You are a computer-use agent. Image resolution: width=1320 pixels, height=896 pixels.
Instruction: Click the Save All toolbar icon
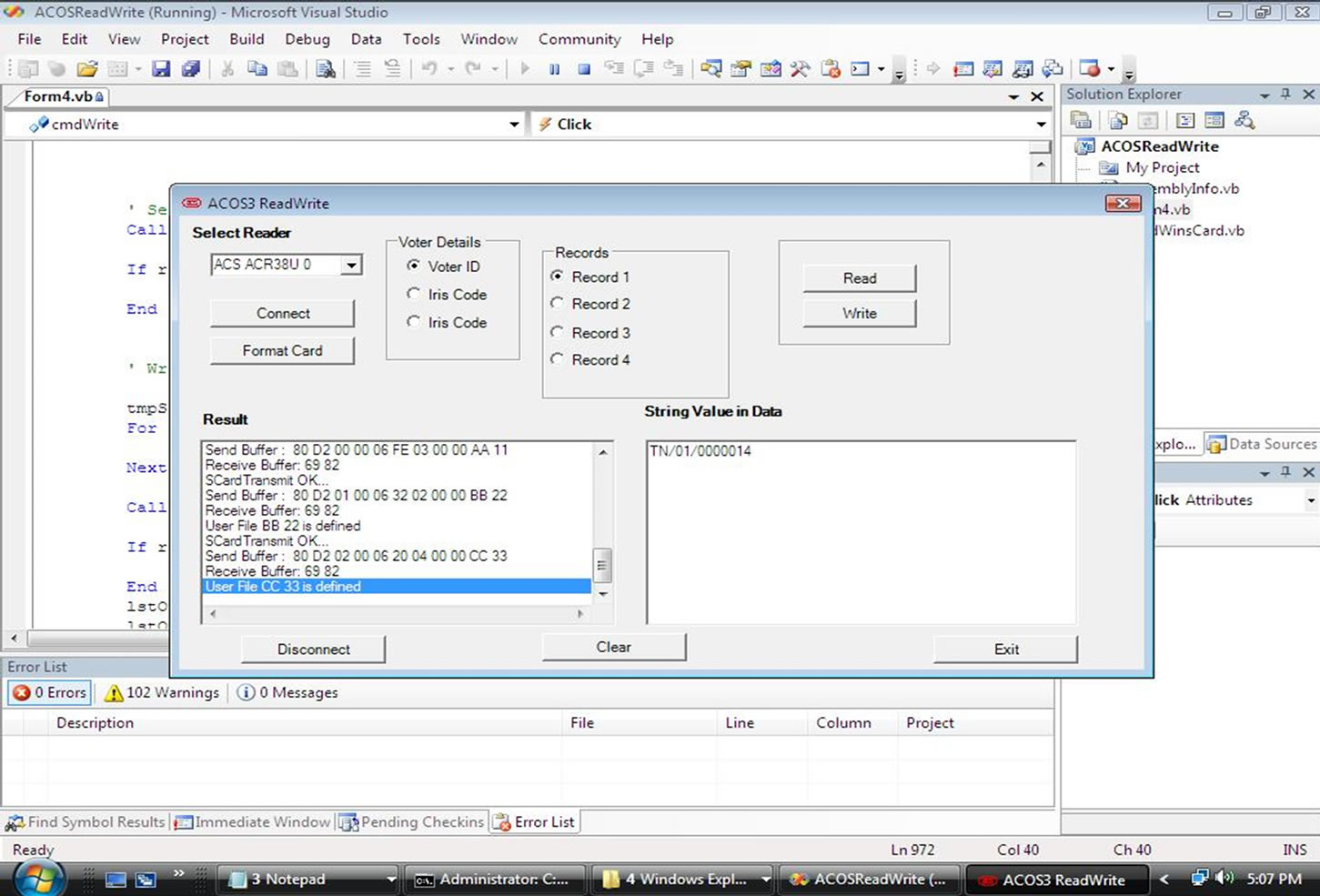point(191,69)
